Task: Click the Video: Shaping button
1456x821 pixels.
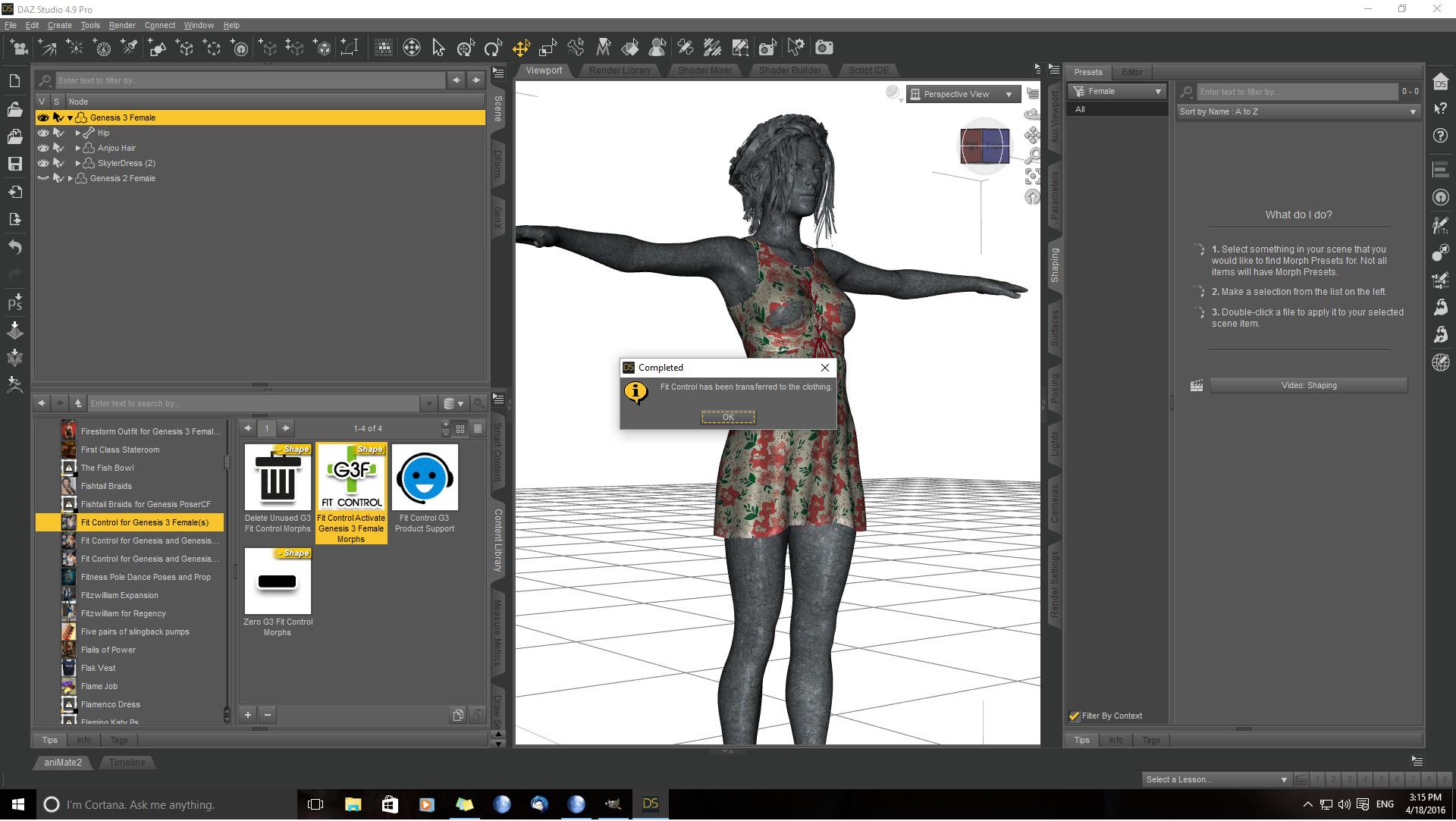Action: click(1308, 386)
